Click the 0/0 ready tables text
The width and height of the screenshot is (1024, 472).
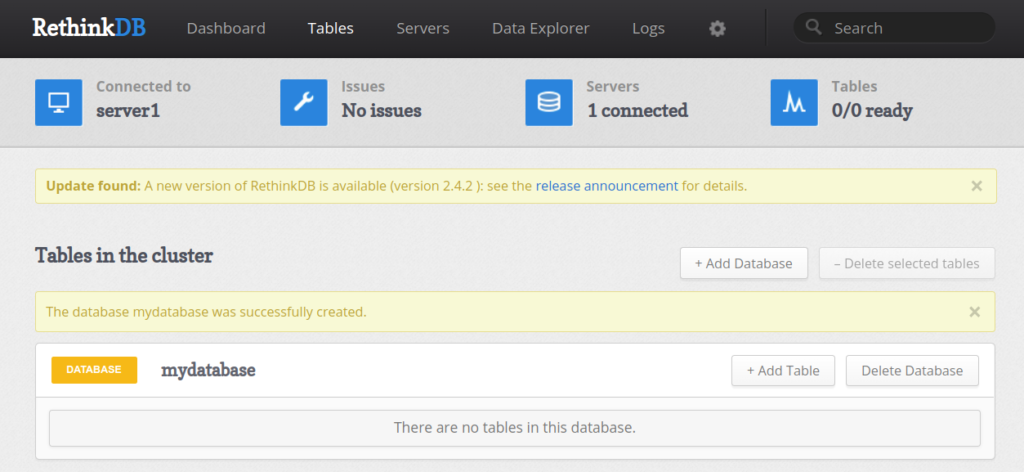click(x=872, y=111)
